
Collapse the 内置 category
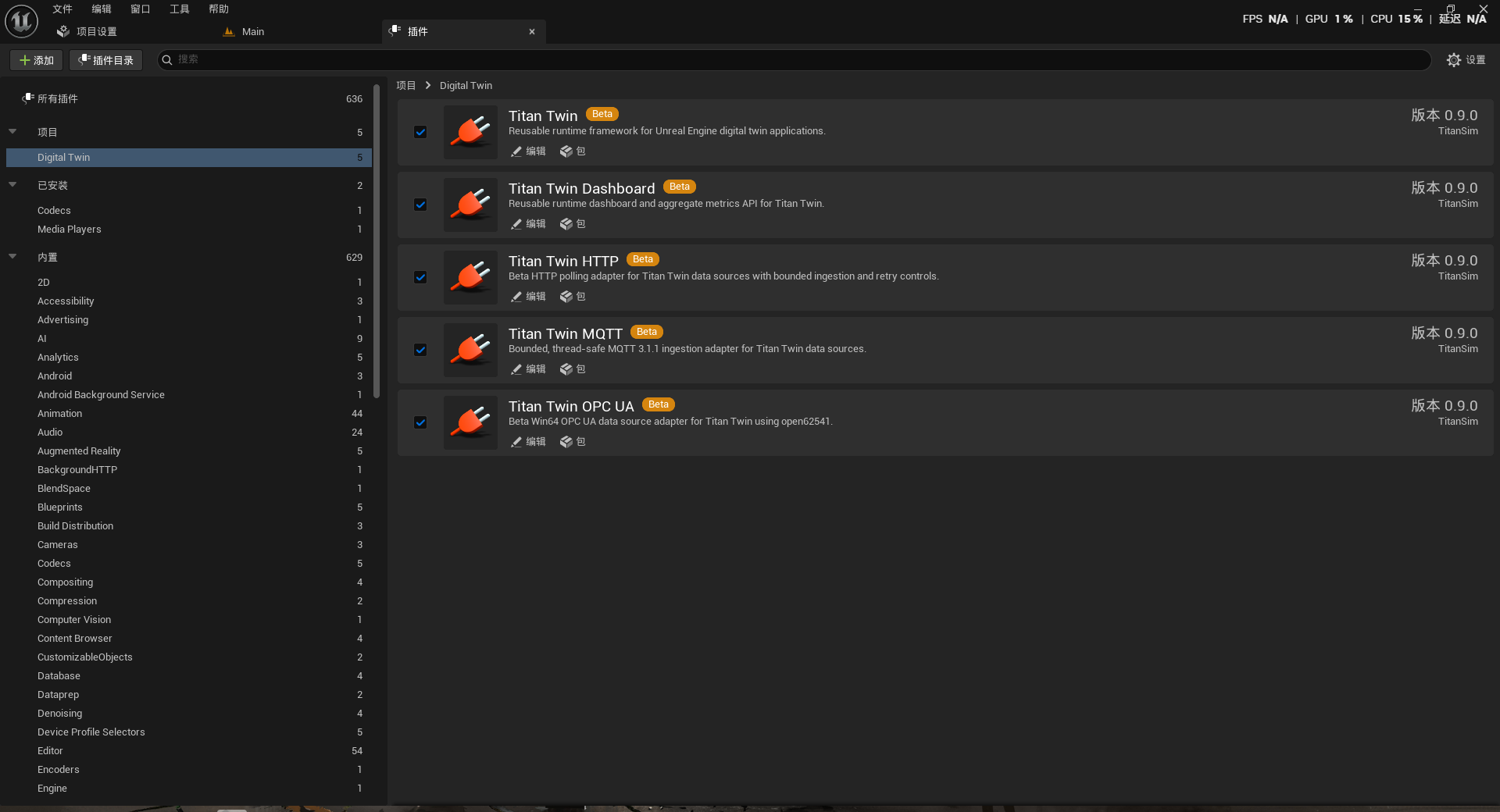click(12, 257)
